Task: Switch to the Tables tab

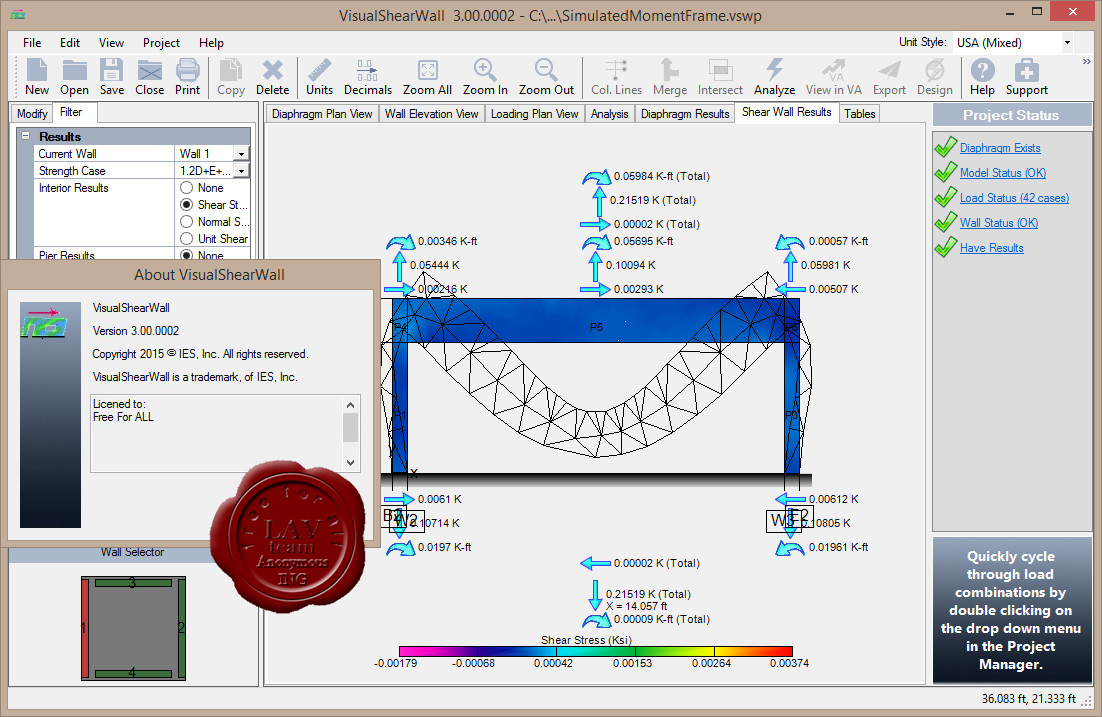Action: (860, 114)
